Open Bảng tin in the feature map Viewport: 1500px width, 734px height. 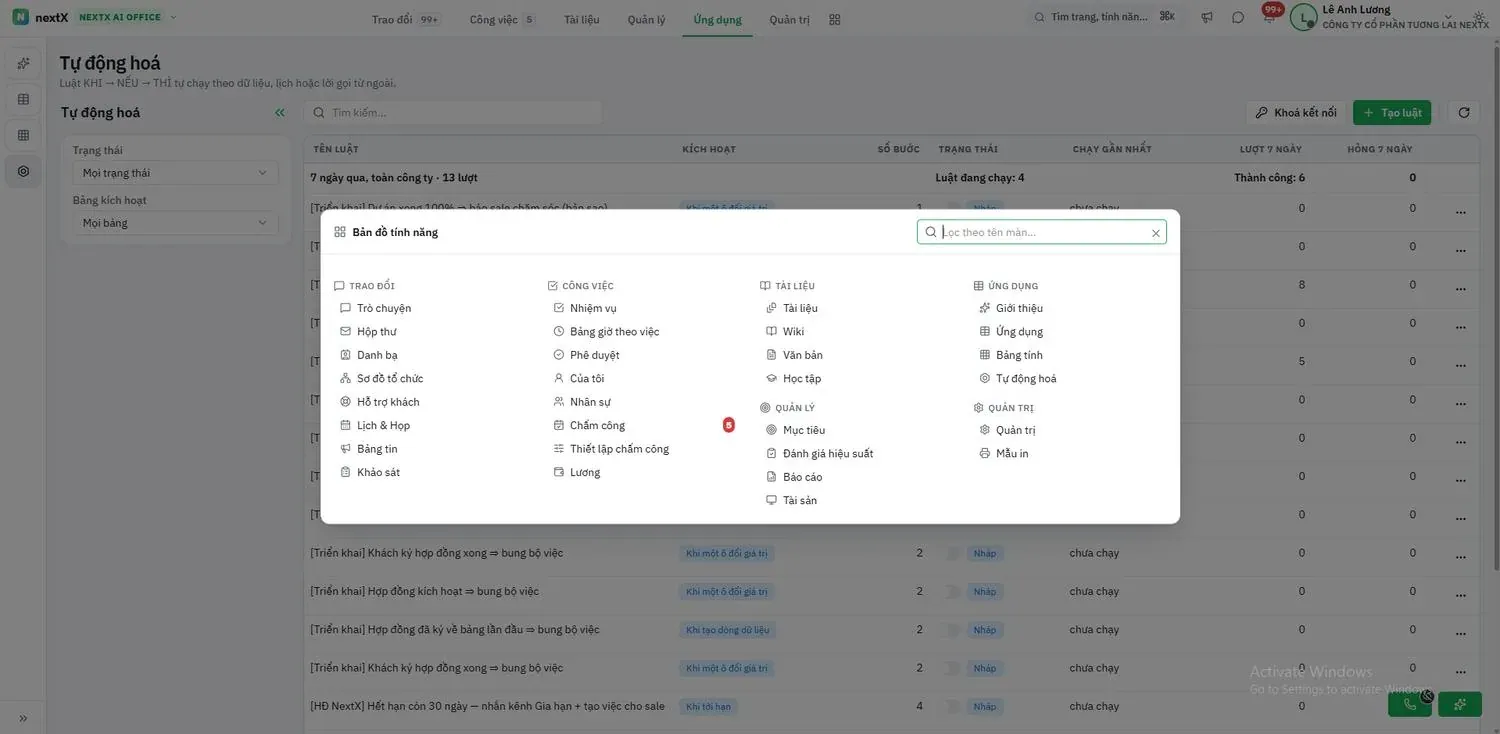[x=369, y=449]
